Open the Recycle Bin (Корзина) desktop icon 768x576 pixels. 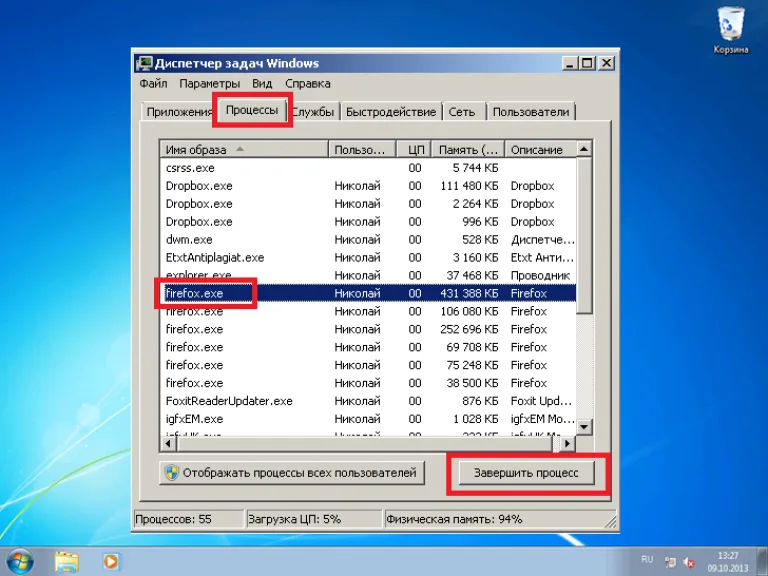730,30
